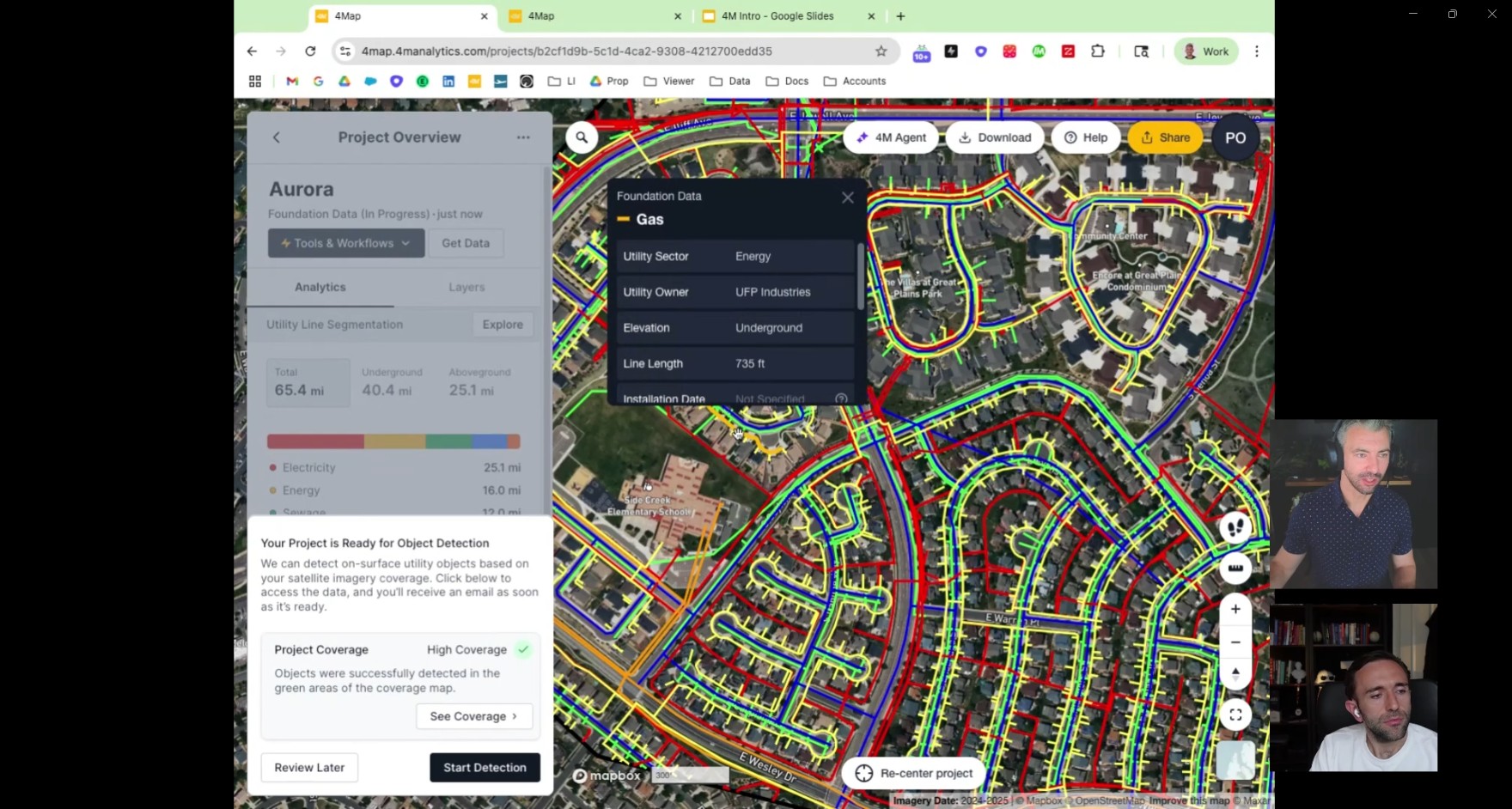Toggle fullscreen map view
Screen dimensions: 1512x809
click(x=1235, y=715)
